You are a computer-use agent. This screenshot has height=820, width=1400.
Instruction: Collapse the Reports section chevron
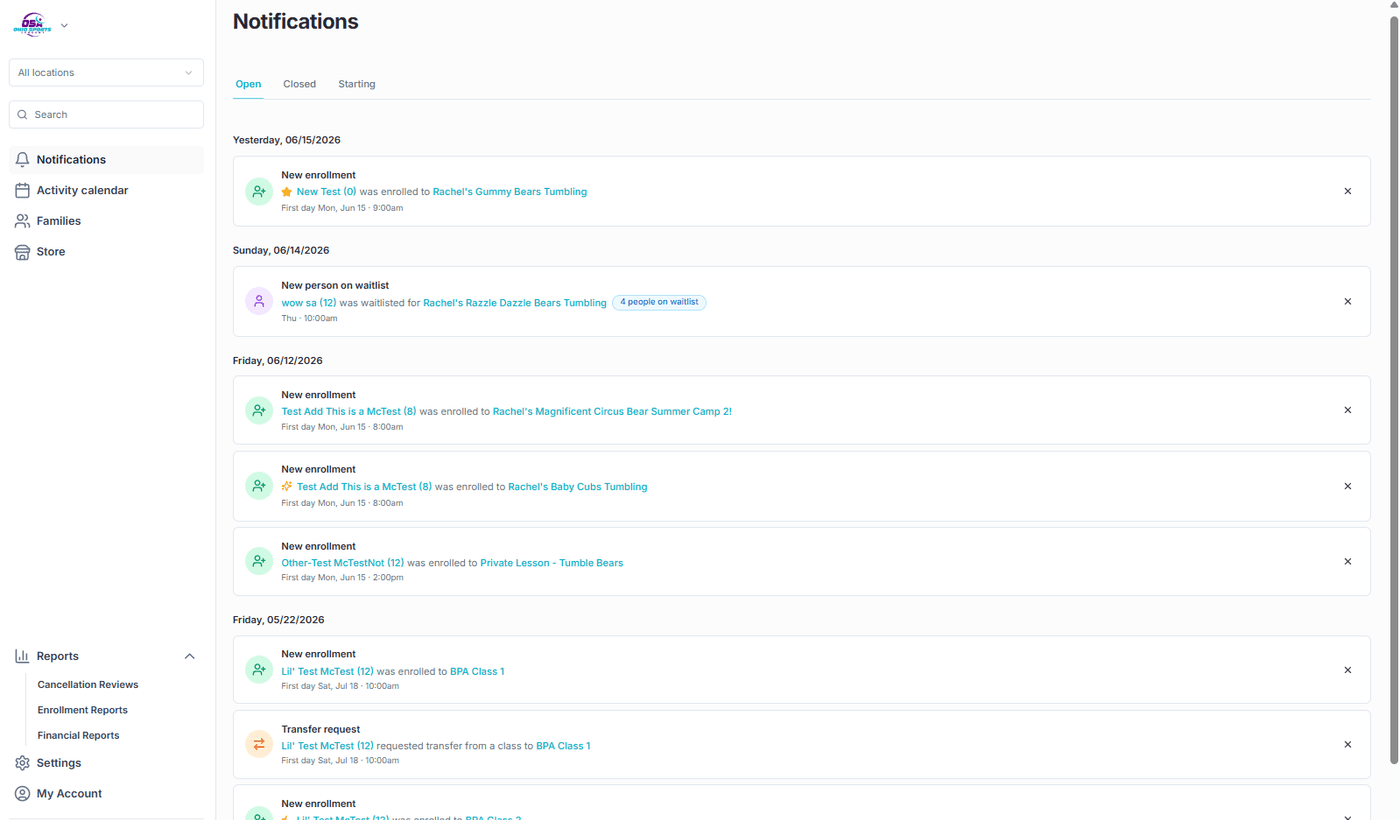[189, 656]
